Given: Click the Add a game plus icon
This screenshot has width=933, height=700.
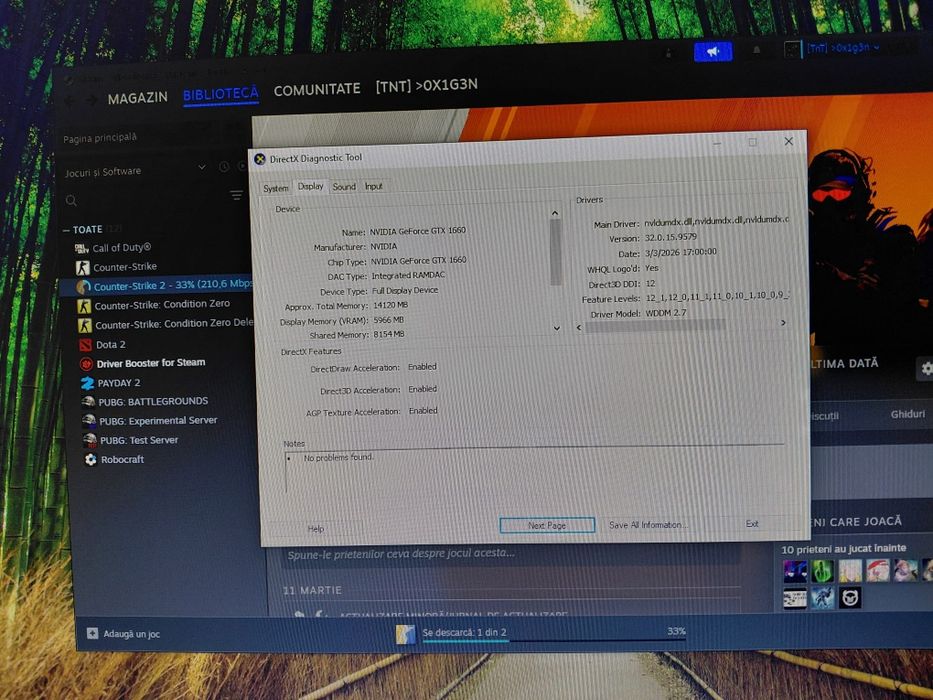Looking at the screenshot, I should point(92,633).
